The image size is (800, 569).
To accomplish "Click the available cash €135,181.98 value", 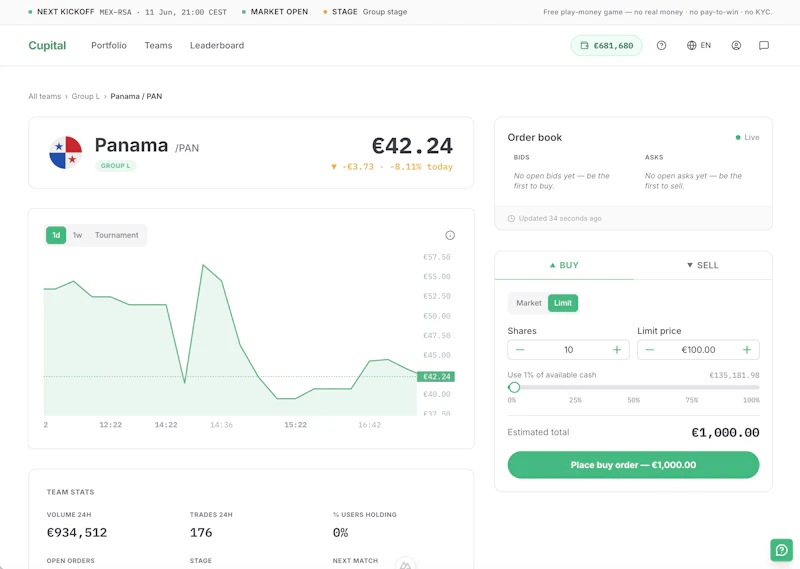I will 734,375.
